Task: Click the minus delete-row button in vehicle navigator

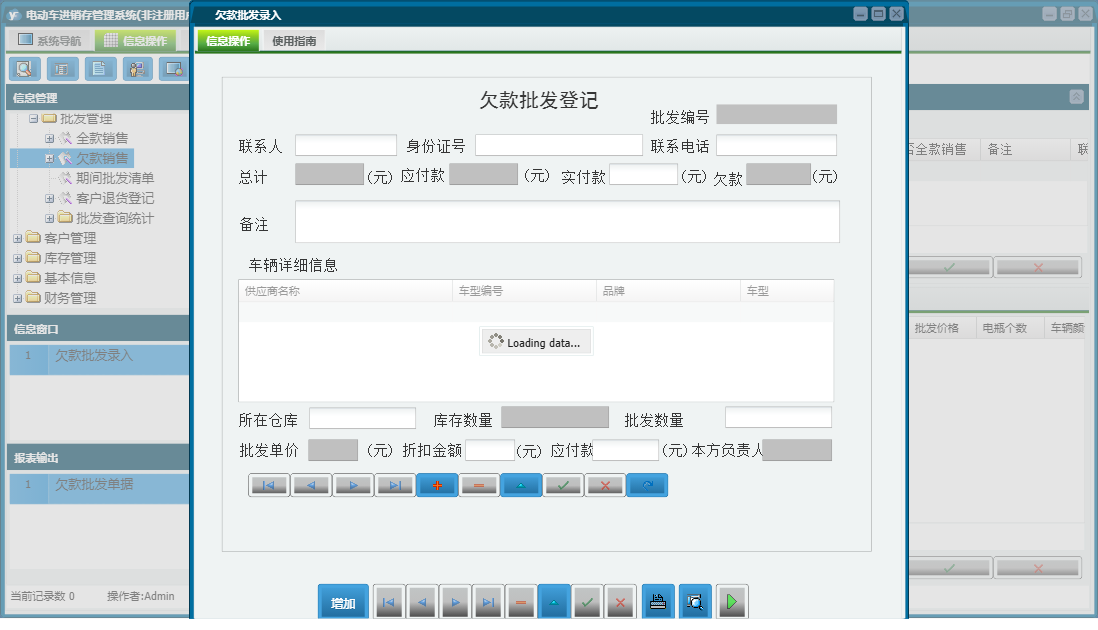Action: pyautogui.click(x=479, y=485)
